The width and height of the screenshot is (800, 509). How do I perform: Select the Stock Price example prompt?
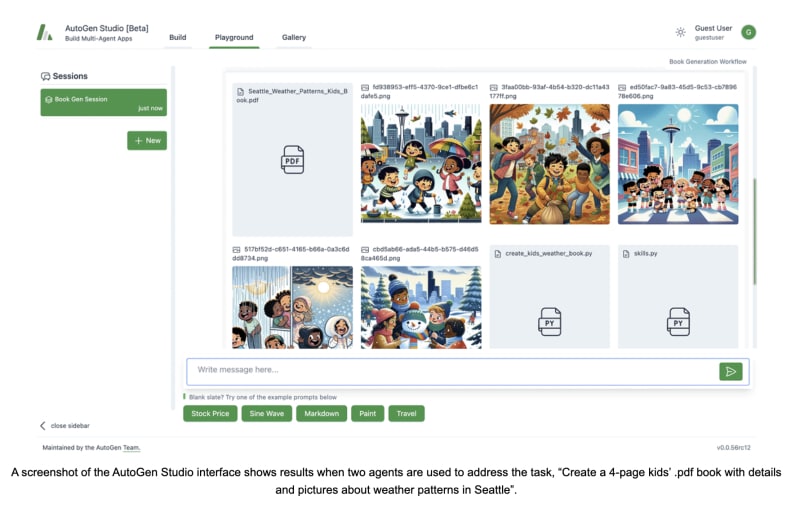pos(210,413)
